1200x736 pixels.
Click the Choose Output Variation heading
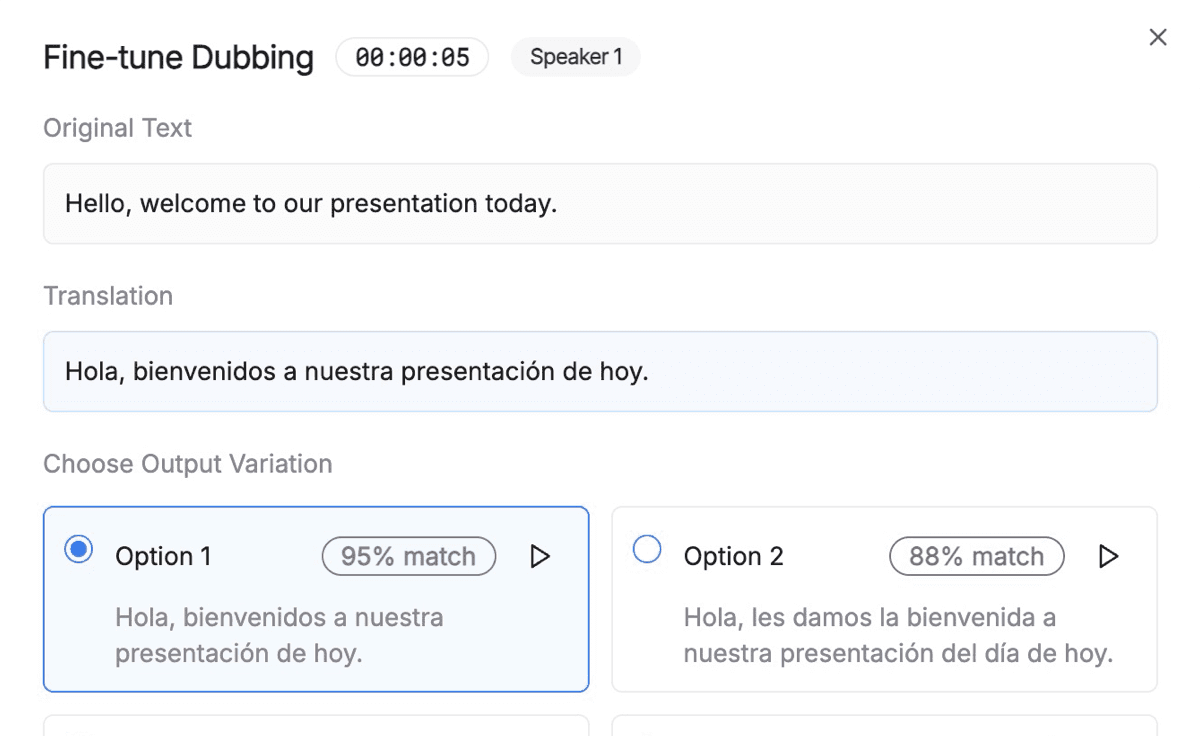click(187, 463)
